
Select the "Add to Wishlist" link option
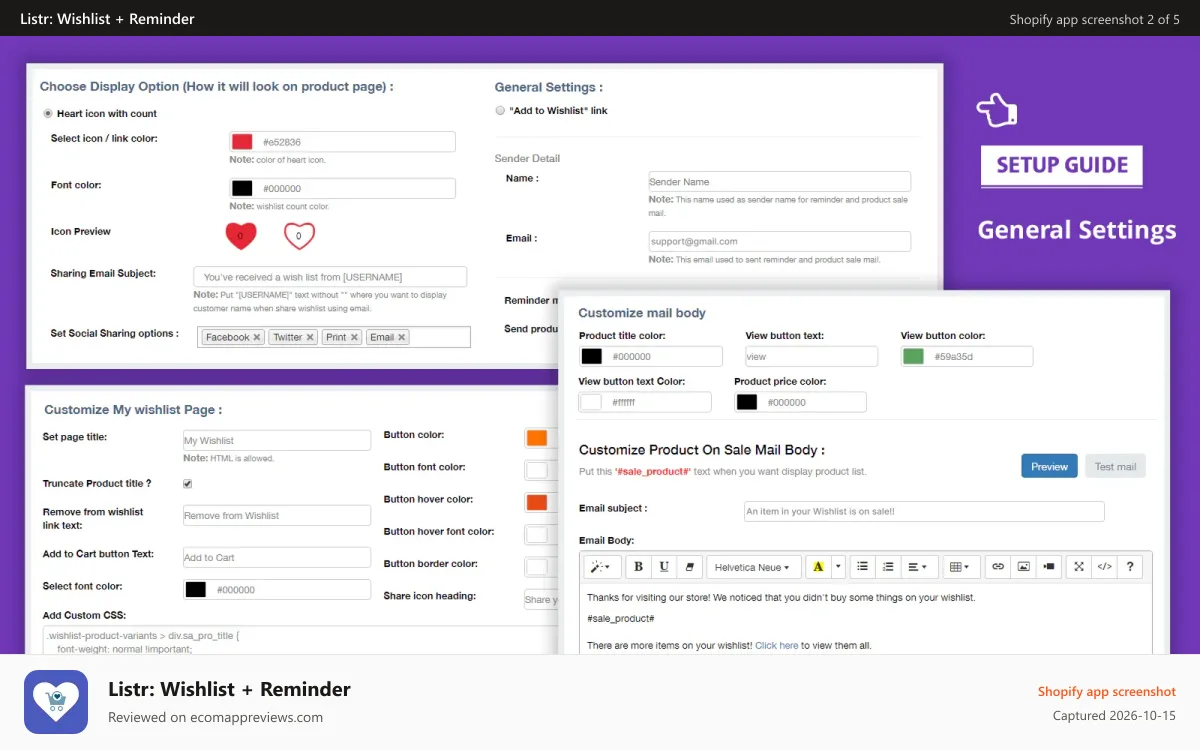500,111
